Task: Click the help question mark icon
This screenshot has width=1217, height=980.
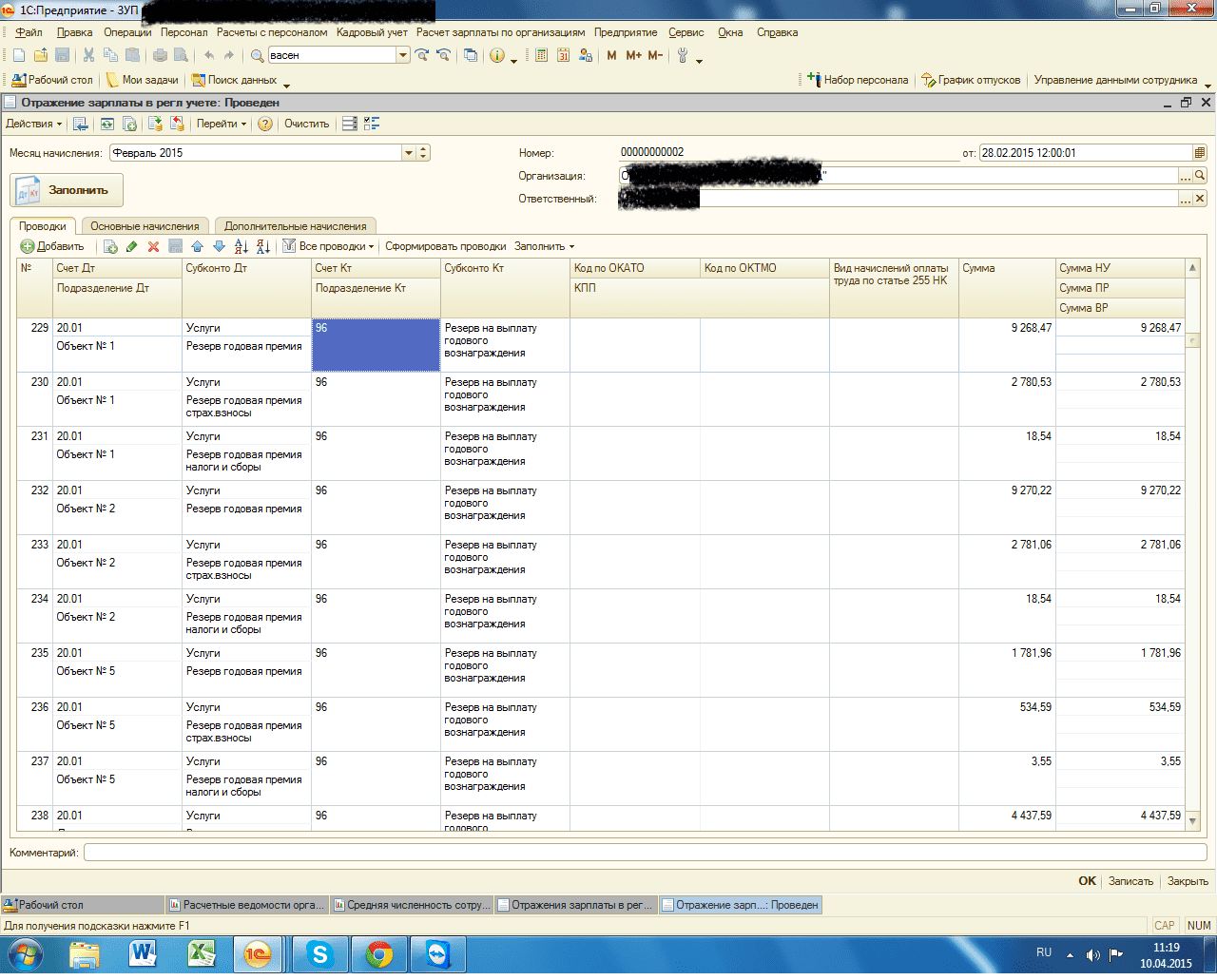Action: click(x=265, y=125)
